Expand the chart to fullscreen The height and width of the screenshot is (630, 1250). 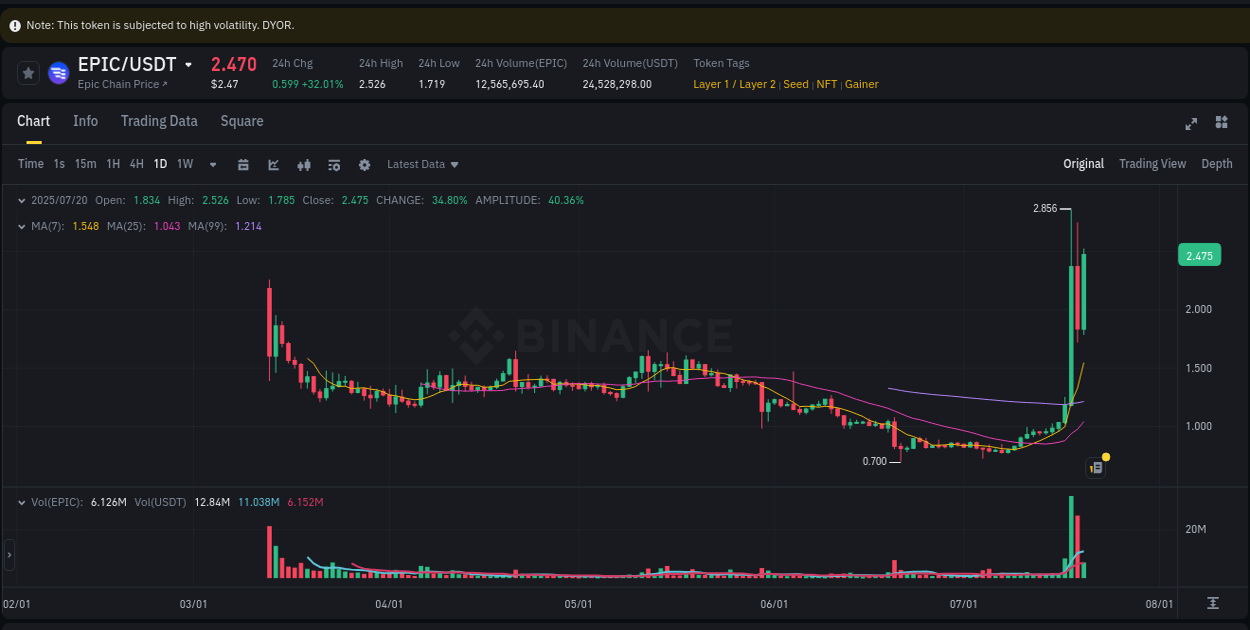coord(1191,123)
